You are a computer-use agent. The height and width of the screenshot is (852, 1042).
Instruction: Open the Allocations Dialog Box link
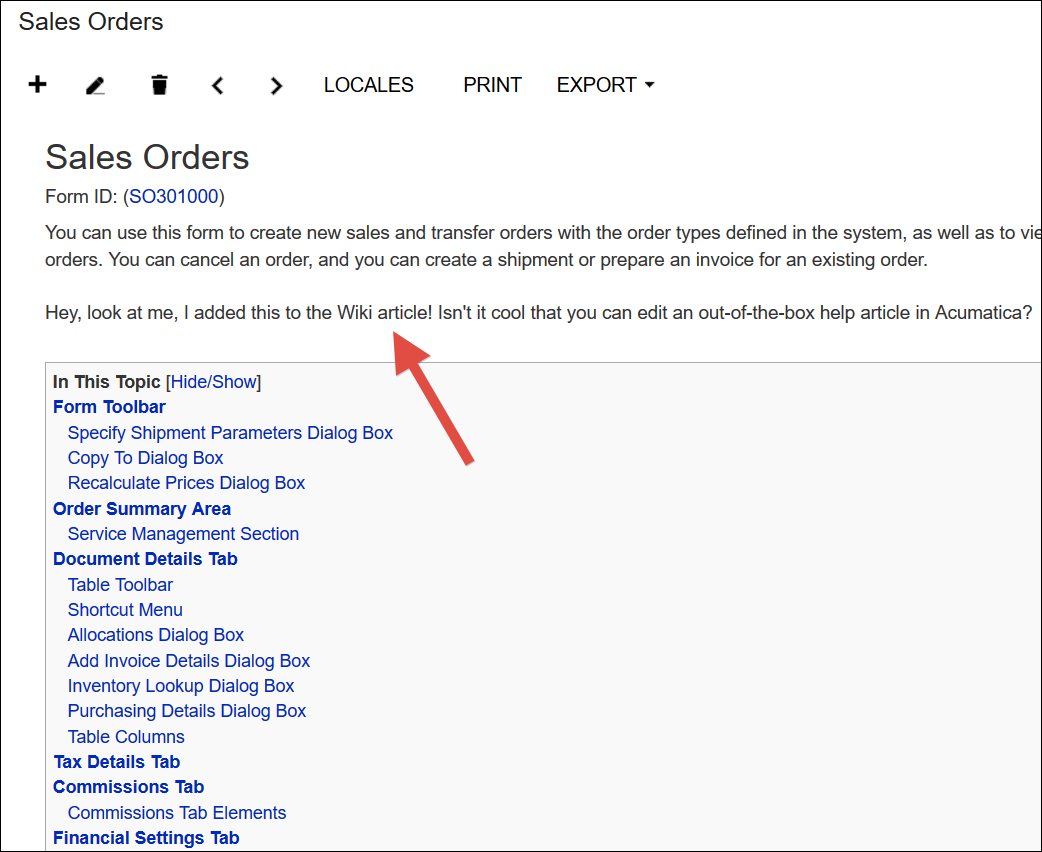pyautogui.click(x=155, y=635)
